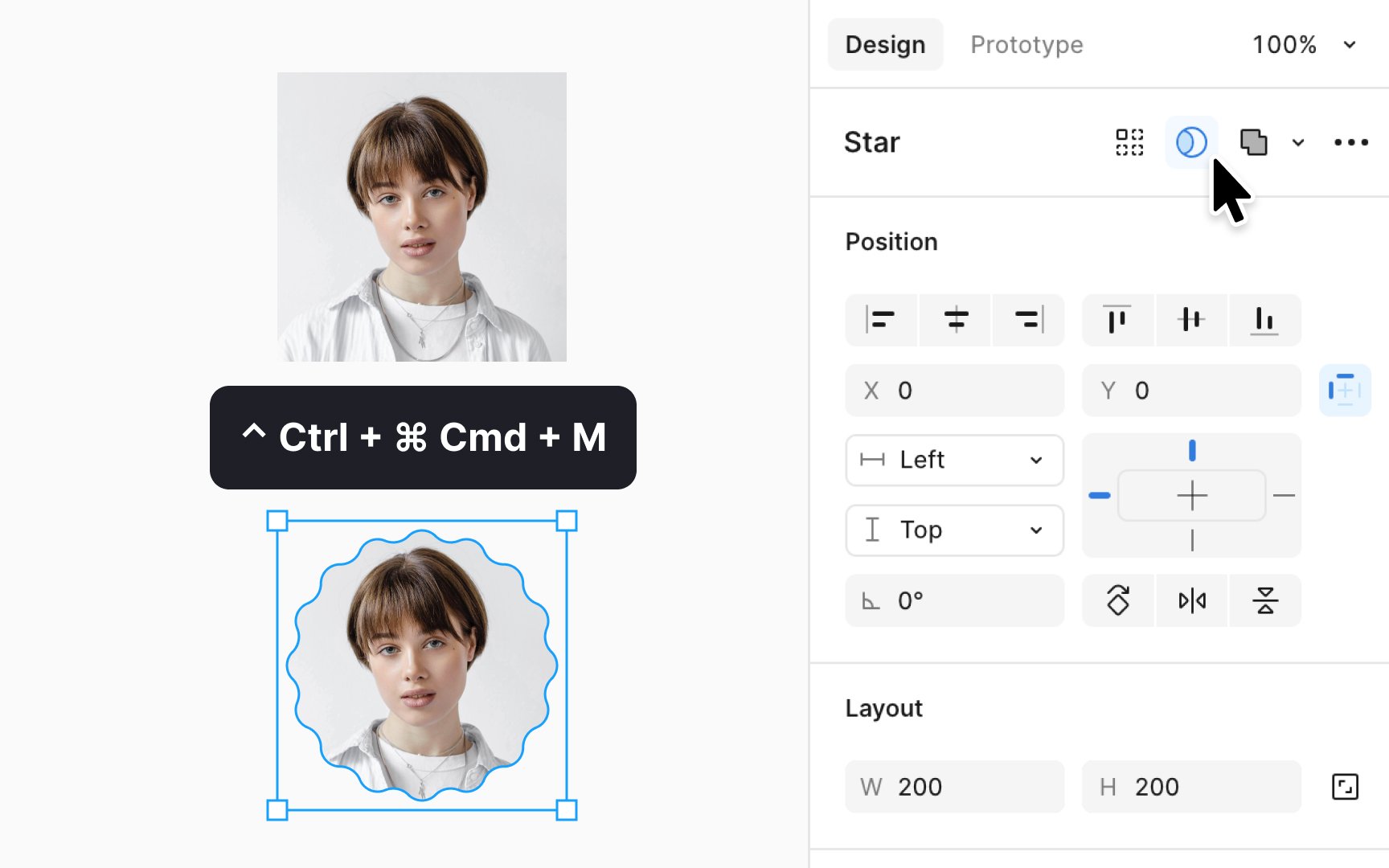Rotate the selection 90 degrees
This screenshot has height=868, width=1389.
(1118, 600)
